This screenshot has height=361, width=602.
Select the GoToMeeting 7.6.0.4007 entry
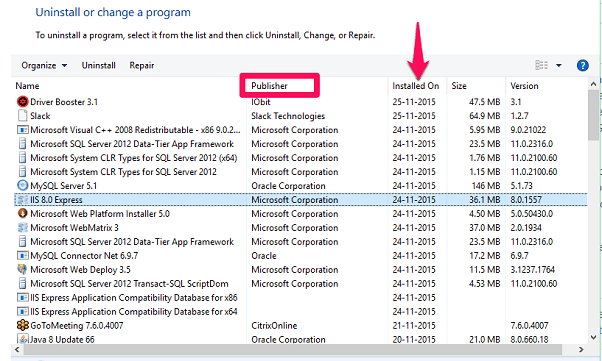[x=76, y=326]
